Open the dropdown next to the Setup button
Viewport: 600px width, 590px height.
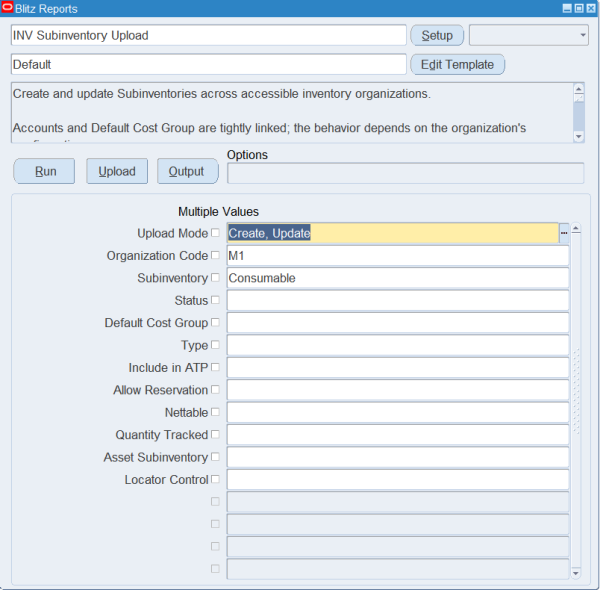528,35
